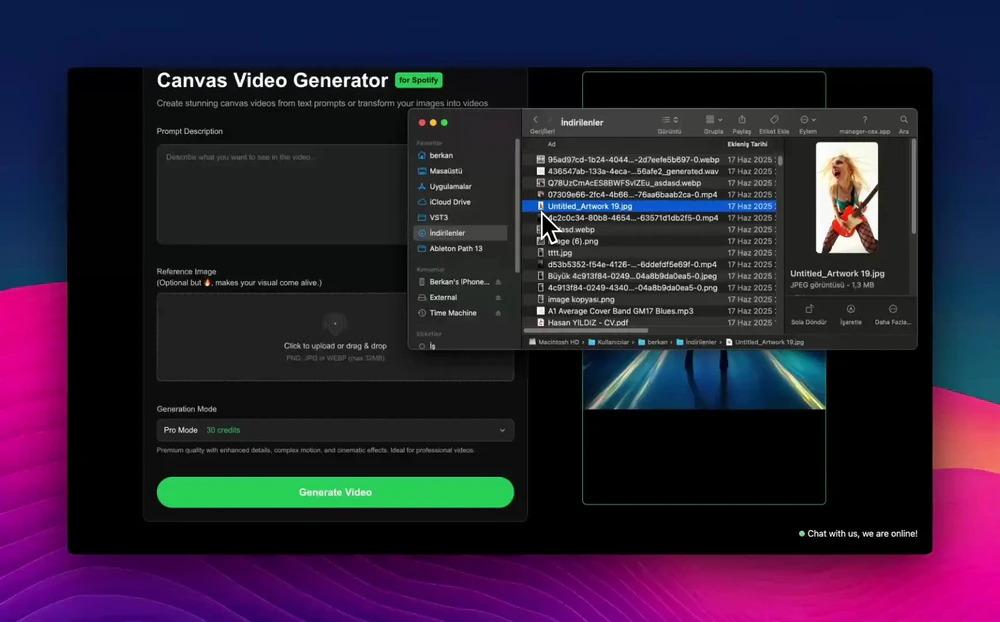Select the file Hasan YILDIZ - CV.pdf
1000x622 pixels.
coord(600,322)
